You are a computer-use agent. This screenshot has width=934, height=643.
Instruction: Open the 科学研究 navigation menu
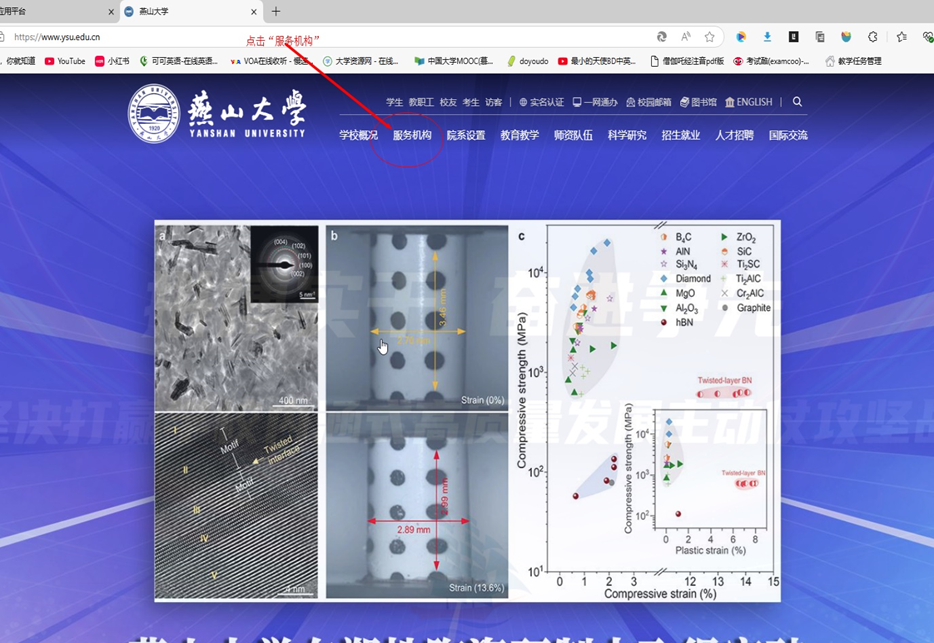pyautogui.click(x=627, y=135)
